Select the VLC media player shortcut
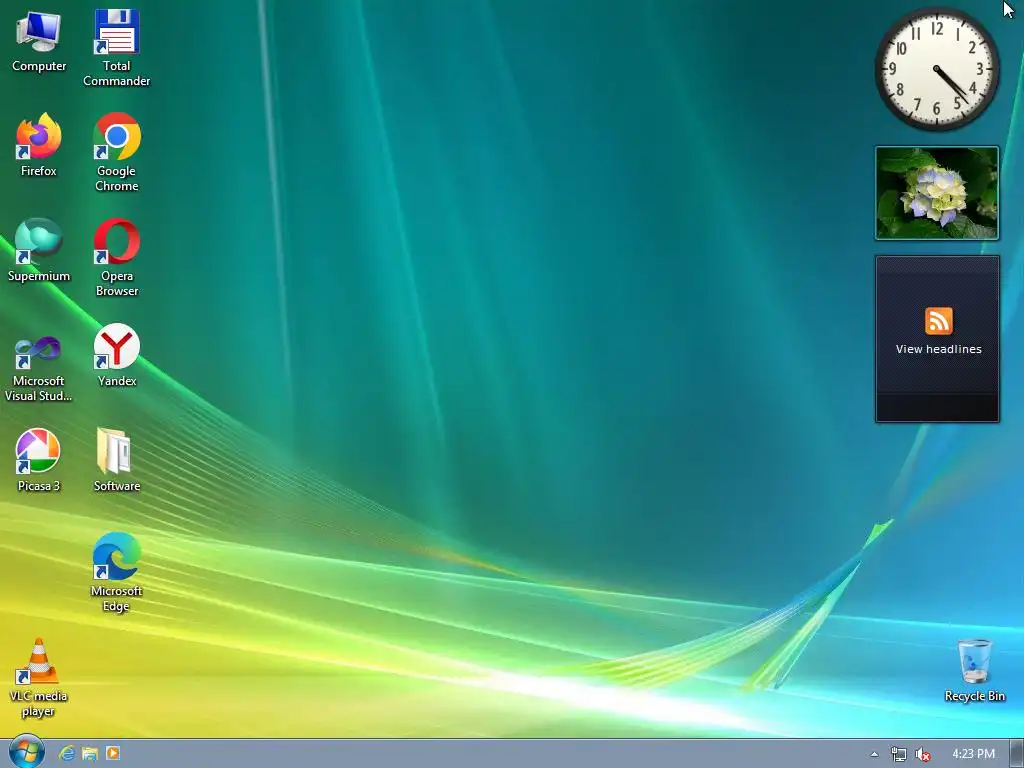Image resolution: width=1024 pixels, height=768 pixels. [39, 678]
